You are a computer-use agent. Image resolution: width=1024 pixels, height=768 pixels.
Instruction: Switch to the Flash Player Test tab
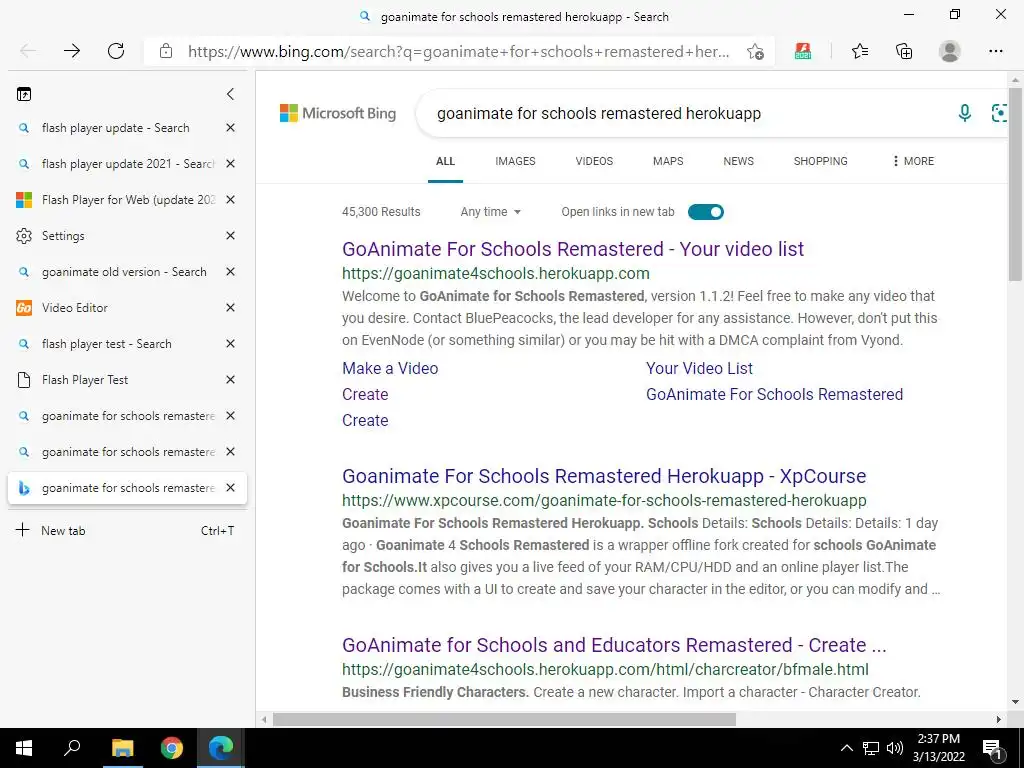(x=115, y=379)
